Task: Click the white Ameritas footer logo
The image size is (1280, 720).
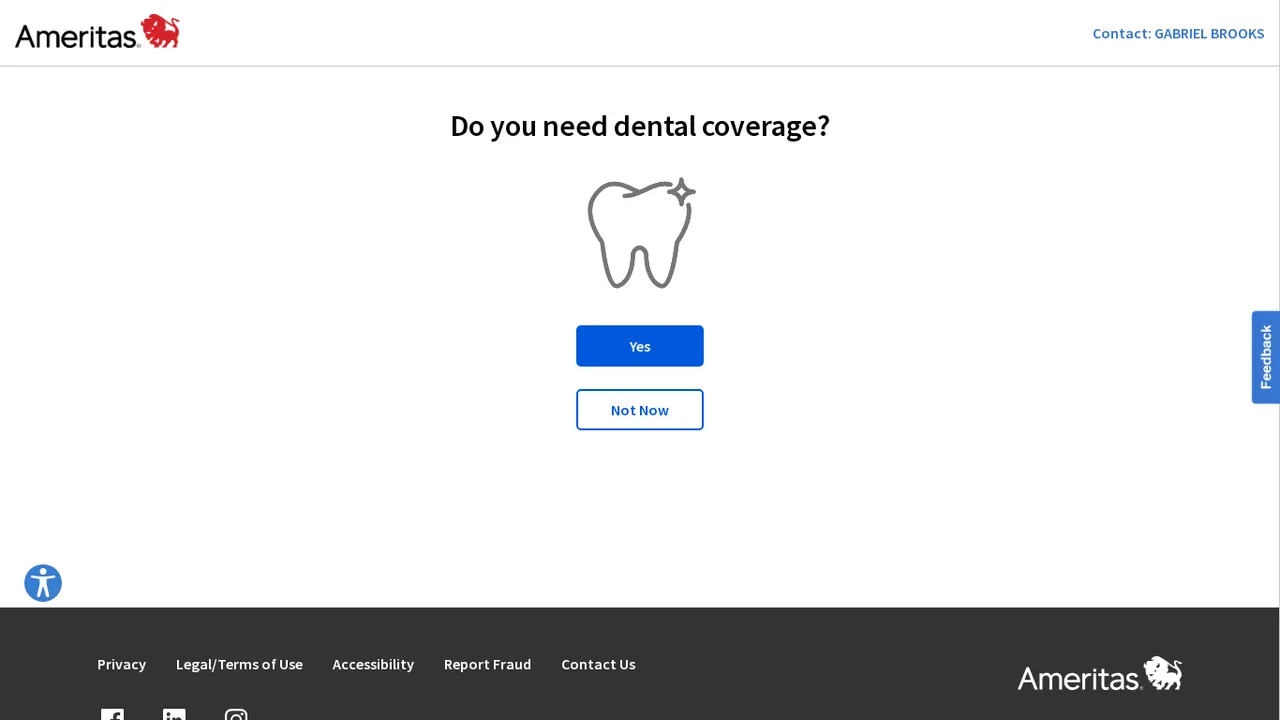Action: tap(1100, 675)
